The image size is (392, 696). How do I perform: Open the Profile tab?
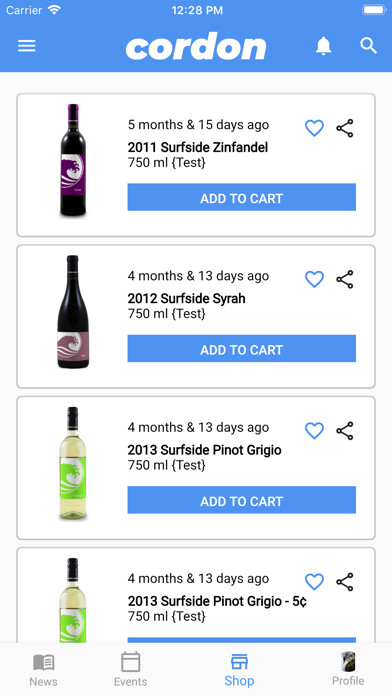[x=348, y=669]
